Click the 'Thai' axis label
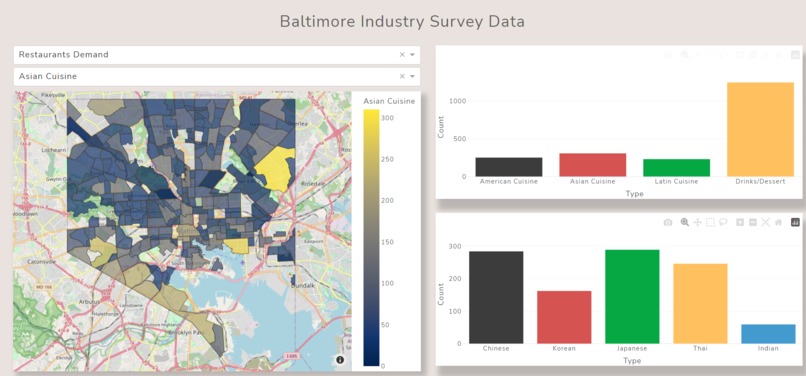This screenshot has width=806, height=376. tap(700, 348)
